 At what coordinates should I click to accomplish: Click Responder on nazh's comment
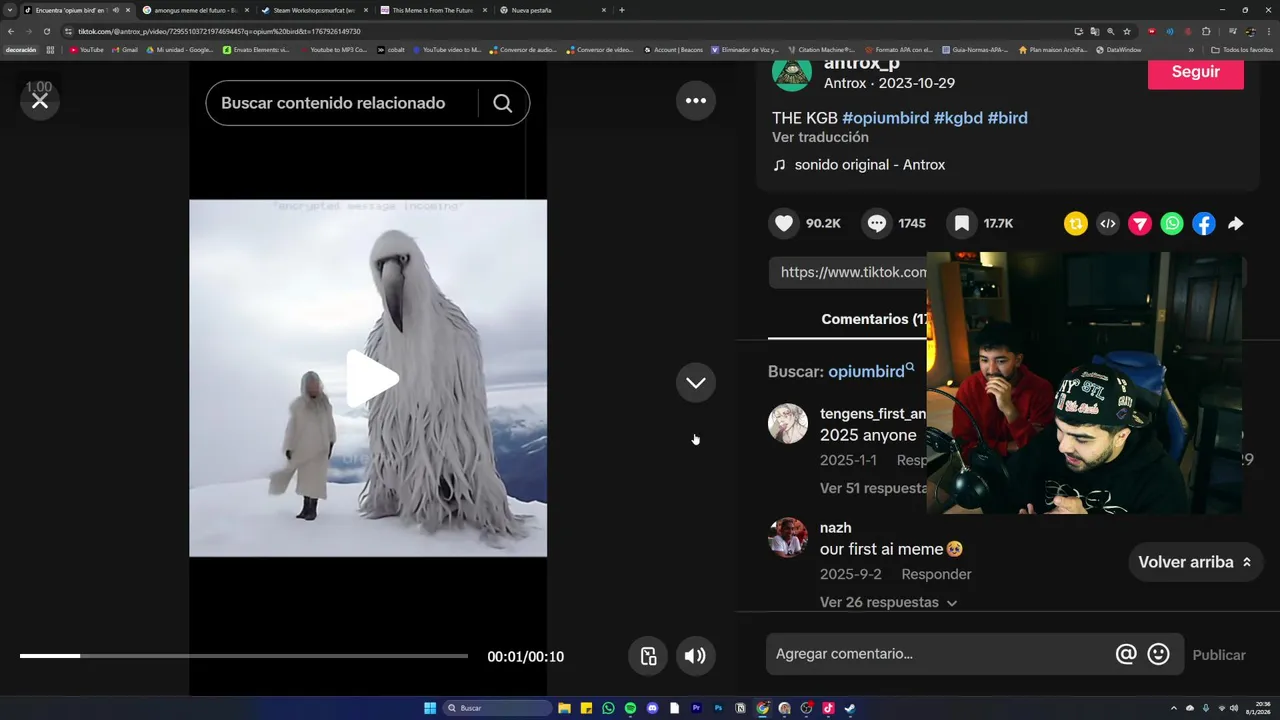pos(936,574)
